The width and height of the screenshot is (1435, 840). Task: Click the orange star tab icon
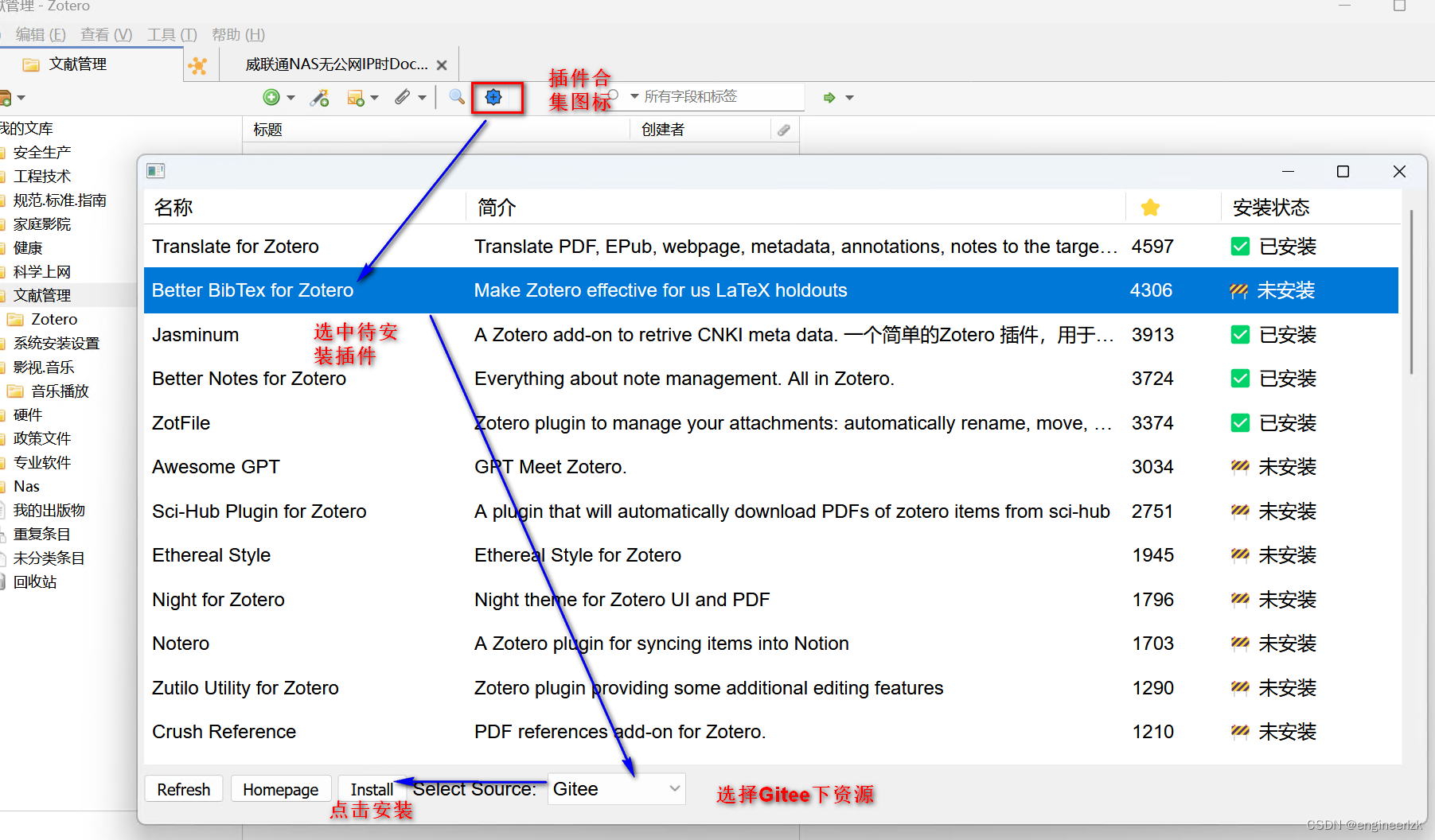[x=198, y=65]
